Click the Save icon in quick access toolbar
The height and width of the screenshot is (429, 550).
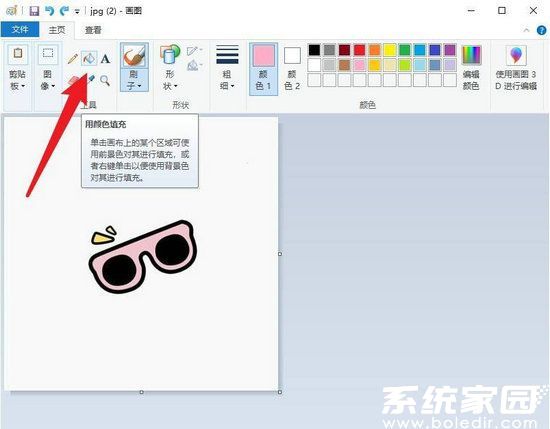tap(34, 11)
